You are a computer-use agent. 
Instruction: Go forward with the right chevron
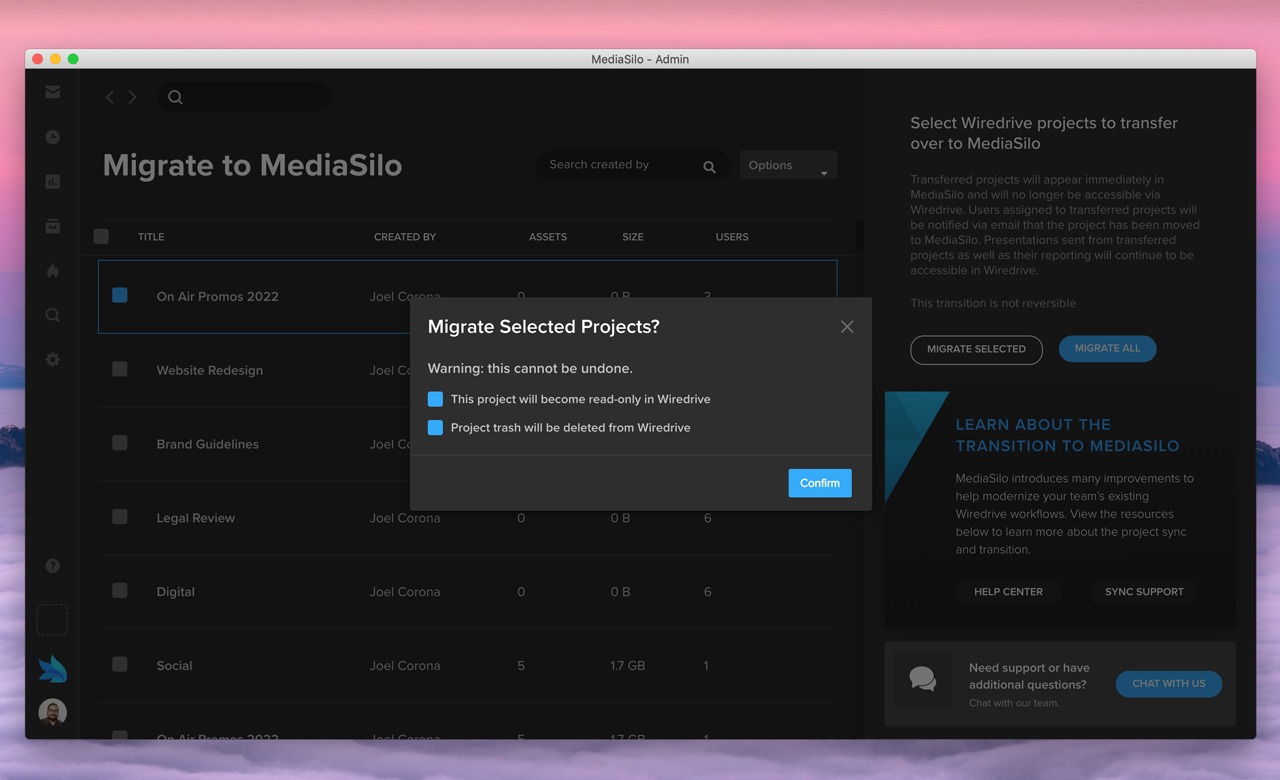132,97
